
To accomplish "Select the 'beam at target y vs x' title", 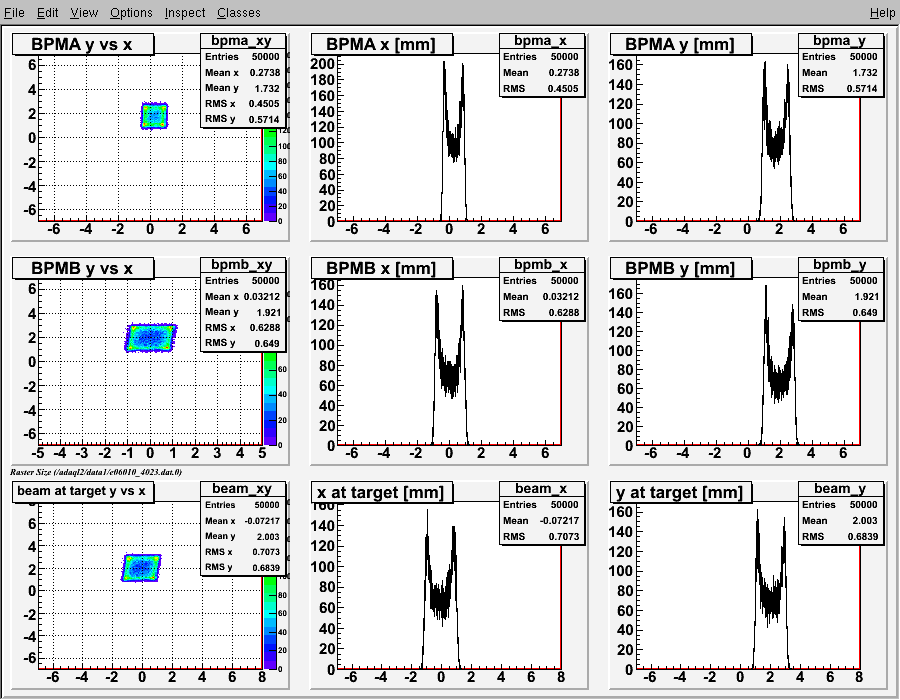I will [x=81, y=491].
